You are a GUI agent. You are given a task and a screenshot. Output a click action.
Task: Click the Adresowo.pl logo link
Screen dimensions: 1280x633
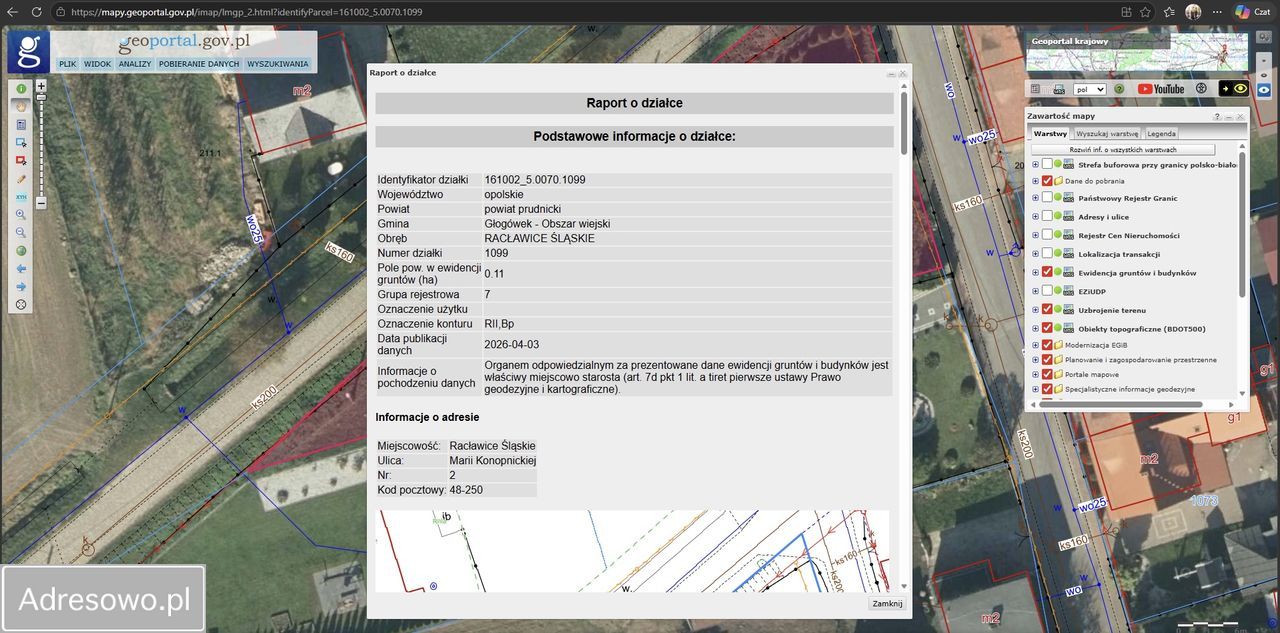tap(104, 599)
